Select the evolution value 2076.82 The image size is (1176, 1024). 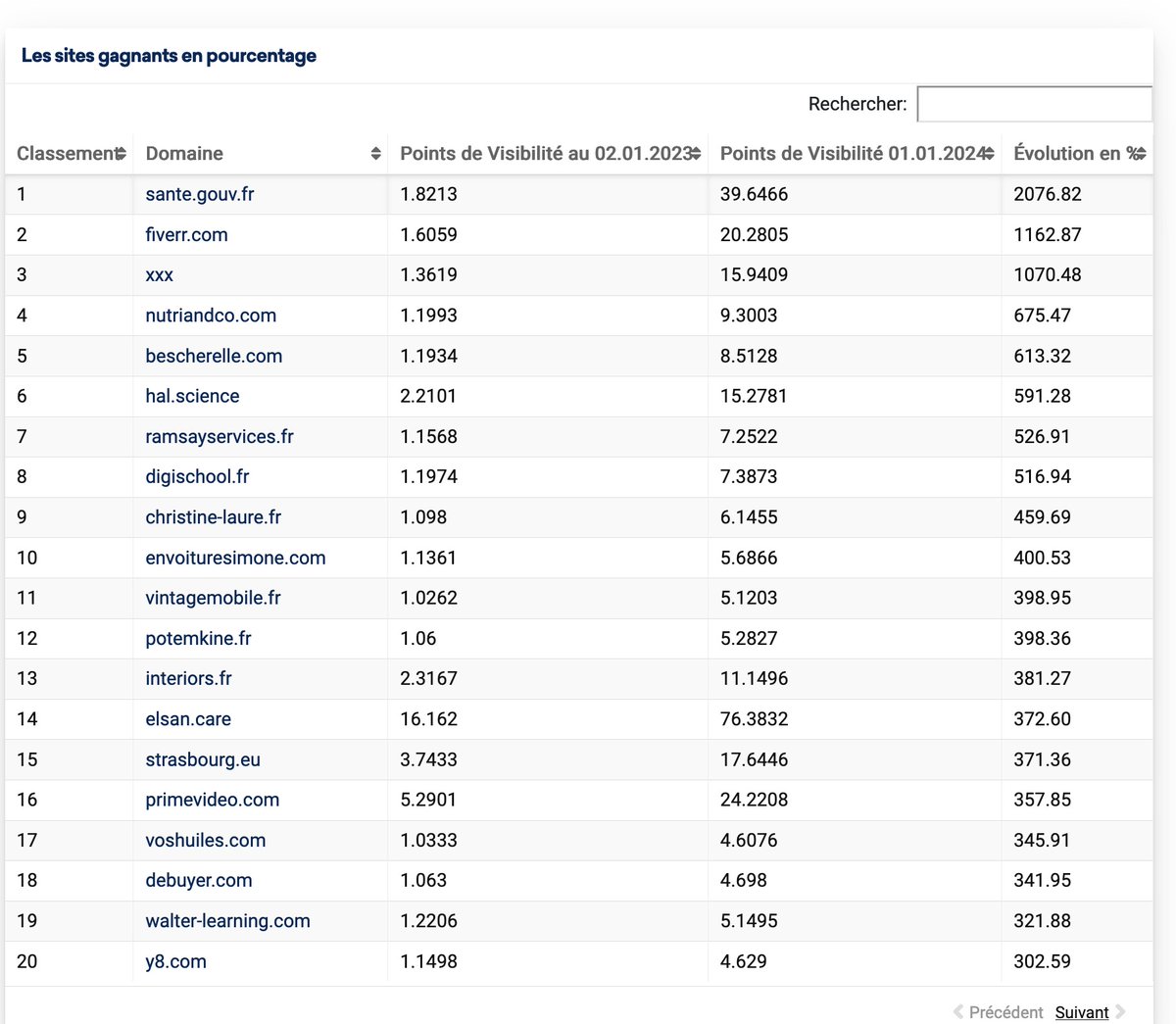pos(1048,194)
